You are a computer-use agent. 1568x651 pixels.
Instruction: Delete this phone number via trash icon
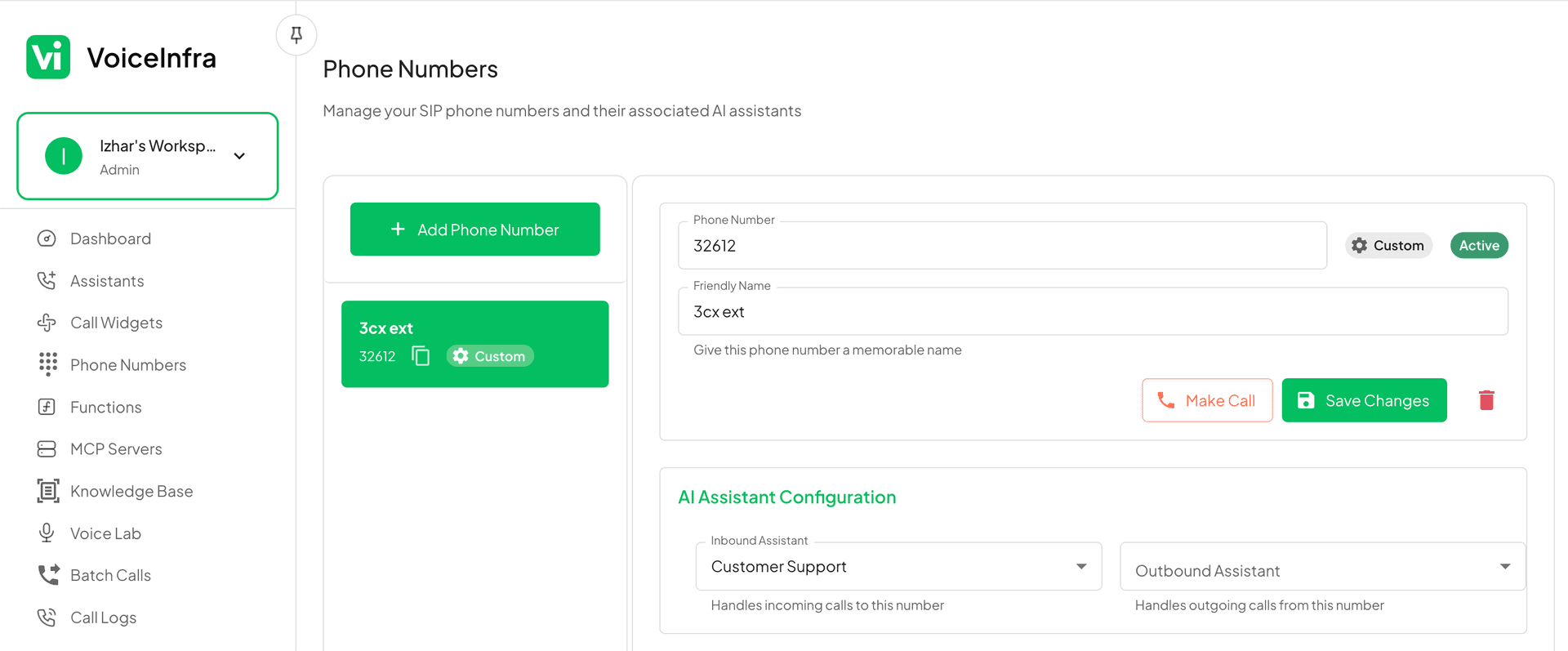tap(1486, 400)
